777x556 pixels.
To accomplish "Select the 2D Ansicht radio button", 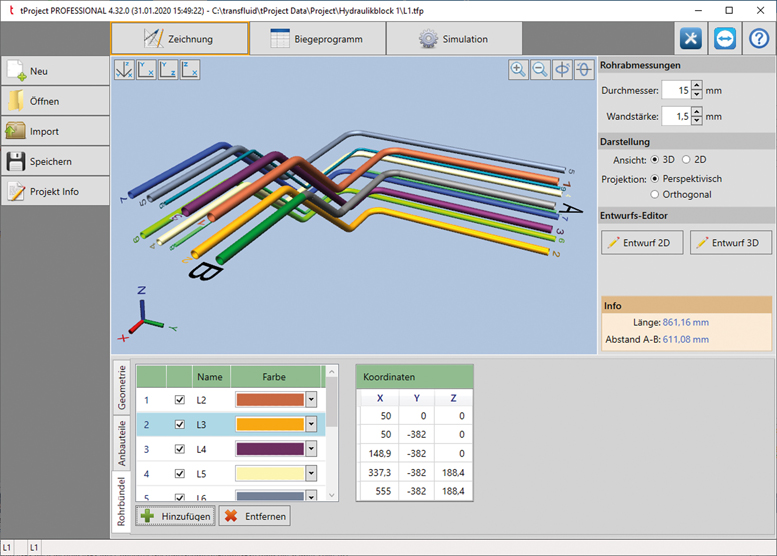I will [x=687, y=159].
